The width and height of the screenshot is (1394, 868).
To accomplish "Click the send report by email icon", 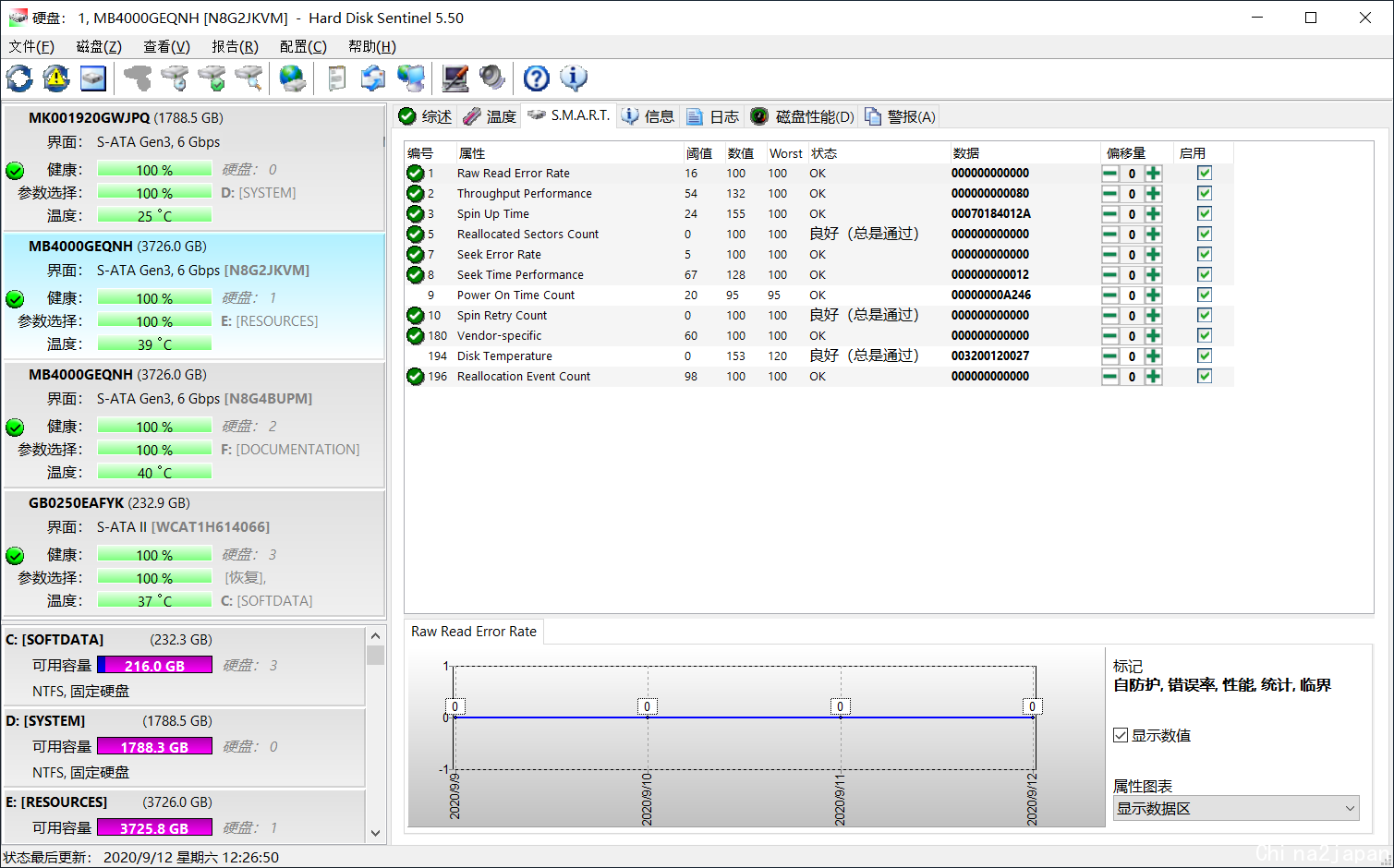I will tap(373, 78).
